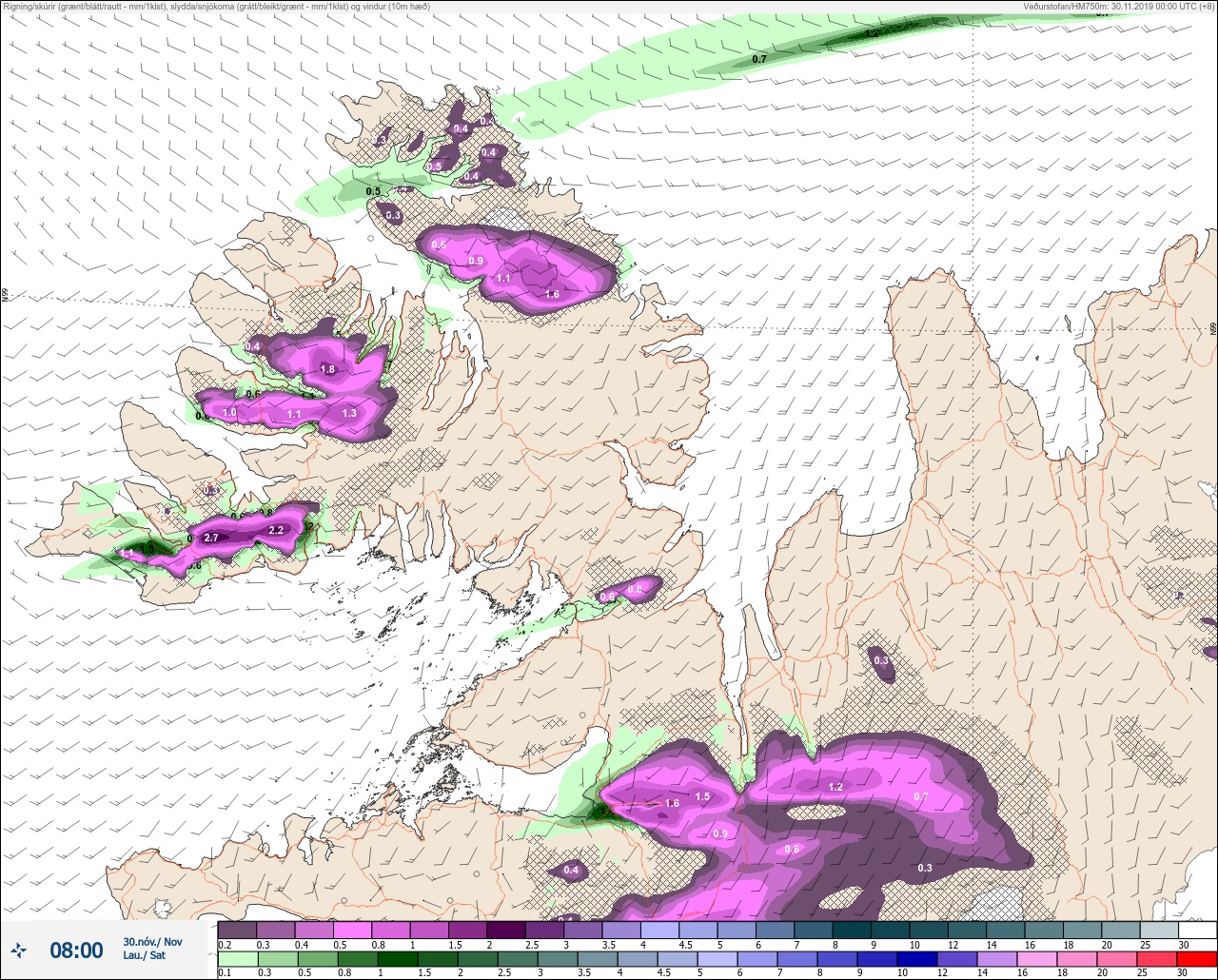Select the white upper legend swatch above 30
Screen dimensions: 1218x980
point(1197,930)
